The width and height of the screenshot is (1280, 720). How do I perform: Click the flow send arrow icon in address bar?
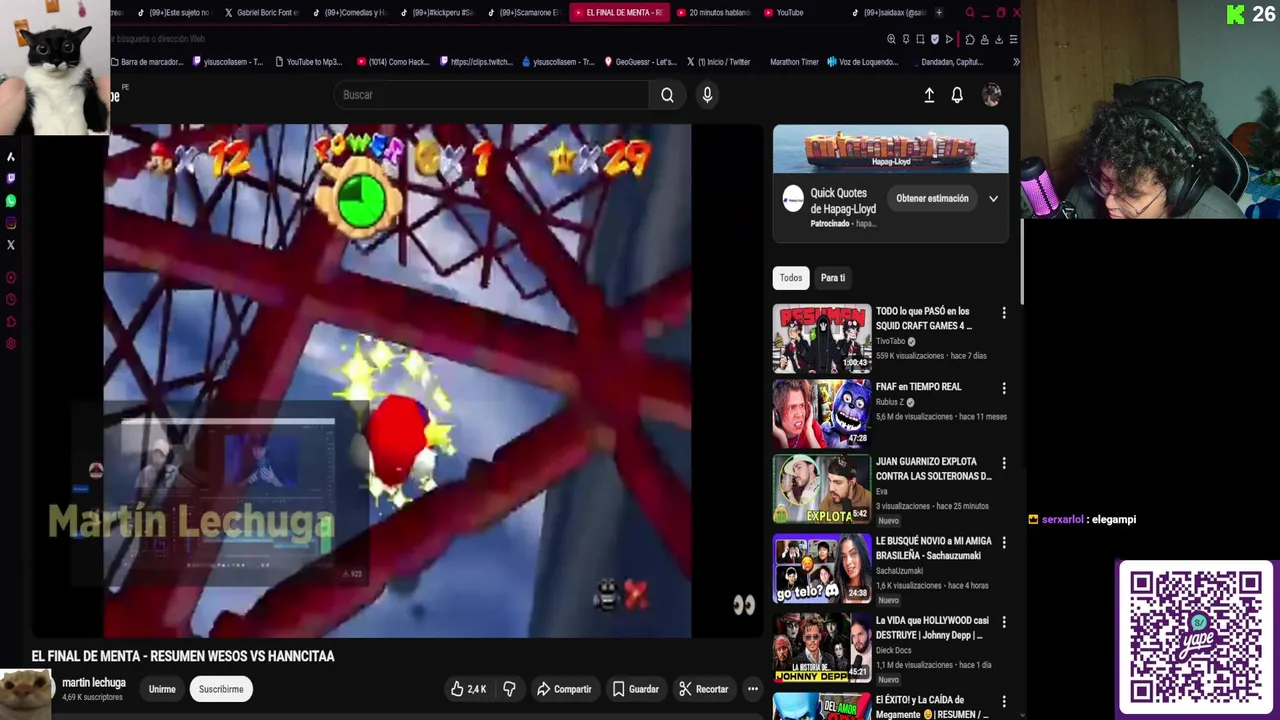(949, 39)
